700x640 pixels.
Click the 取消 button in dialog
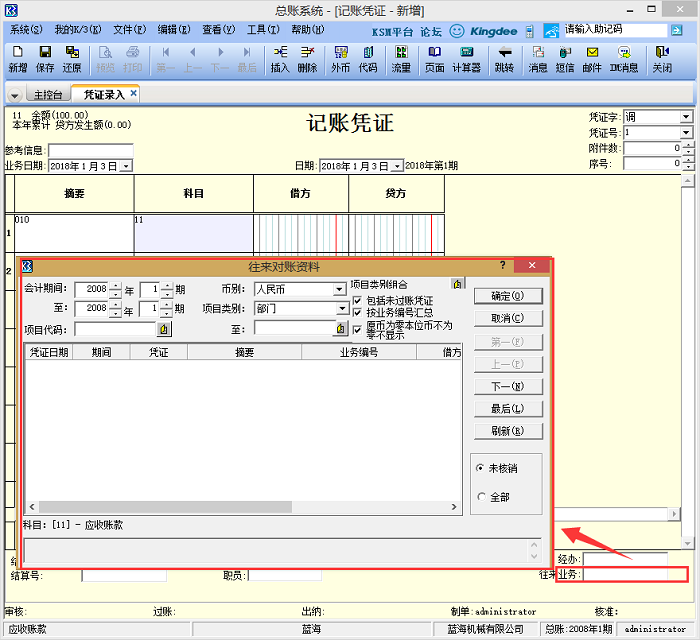507,318
